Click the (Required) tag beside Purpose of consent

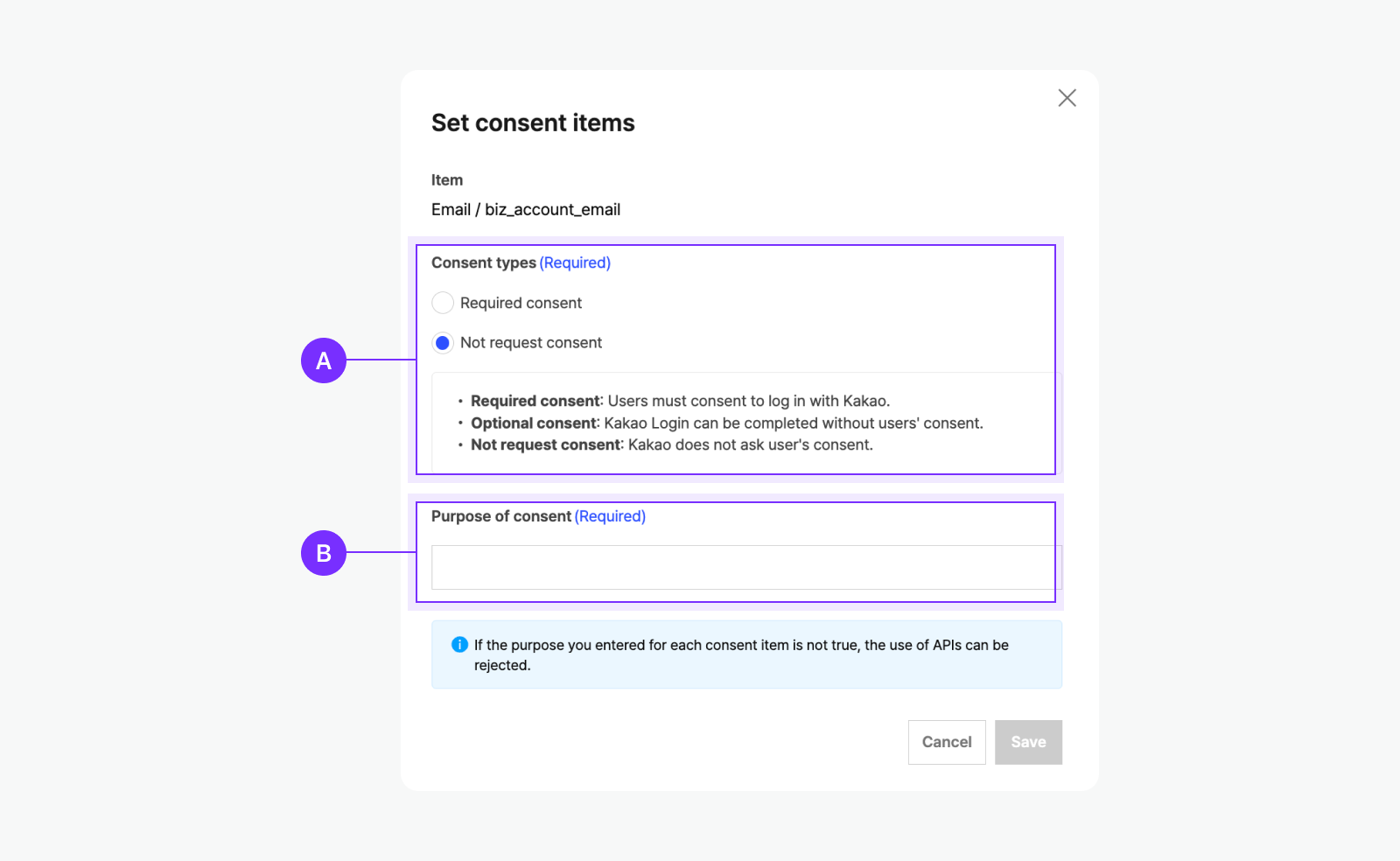610,516
